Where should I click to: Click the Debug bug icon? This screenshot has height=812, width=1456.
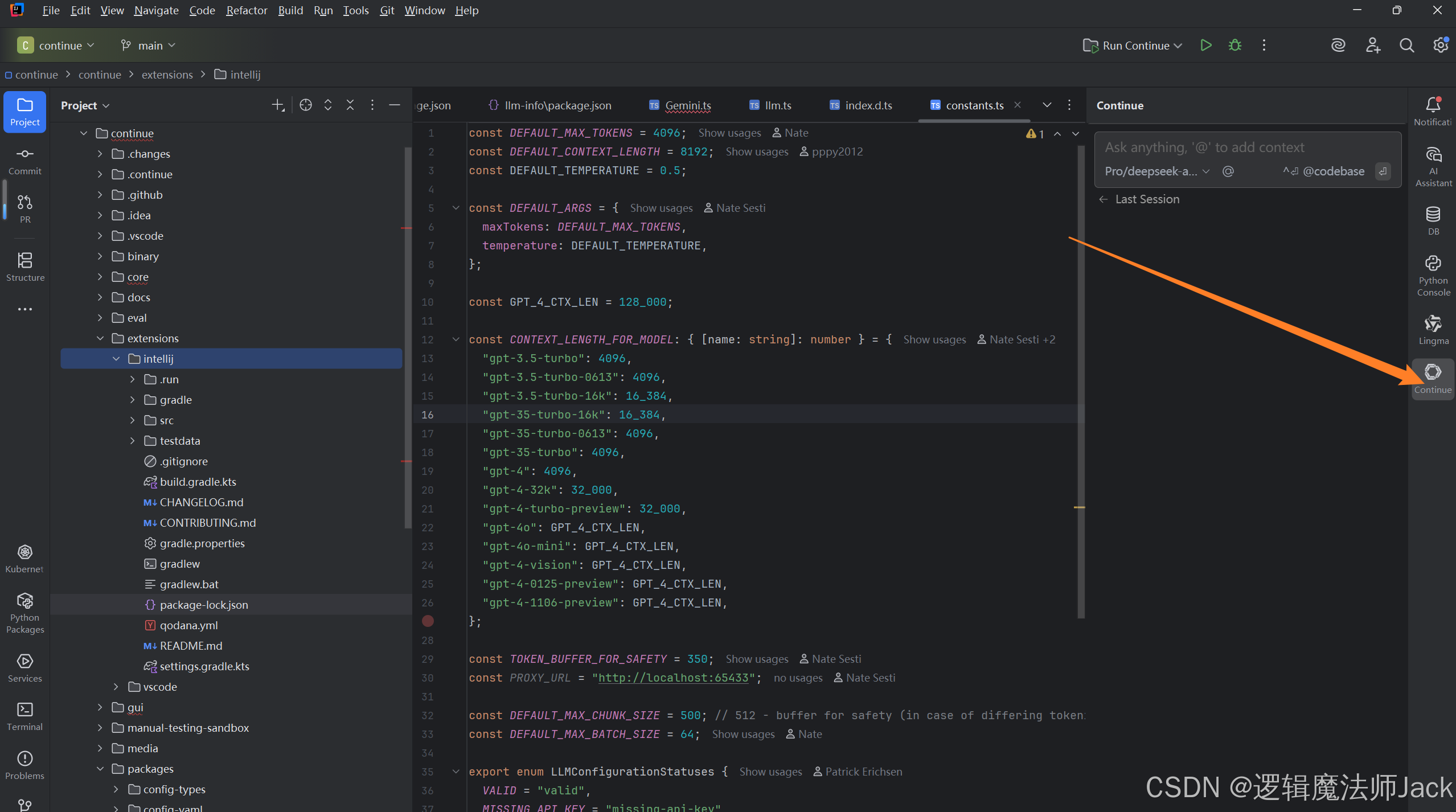pyautogui.click(x=1234, y=46)
